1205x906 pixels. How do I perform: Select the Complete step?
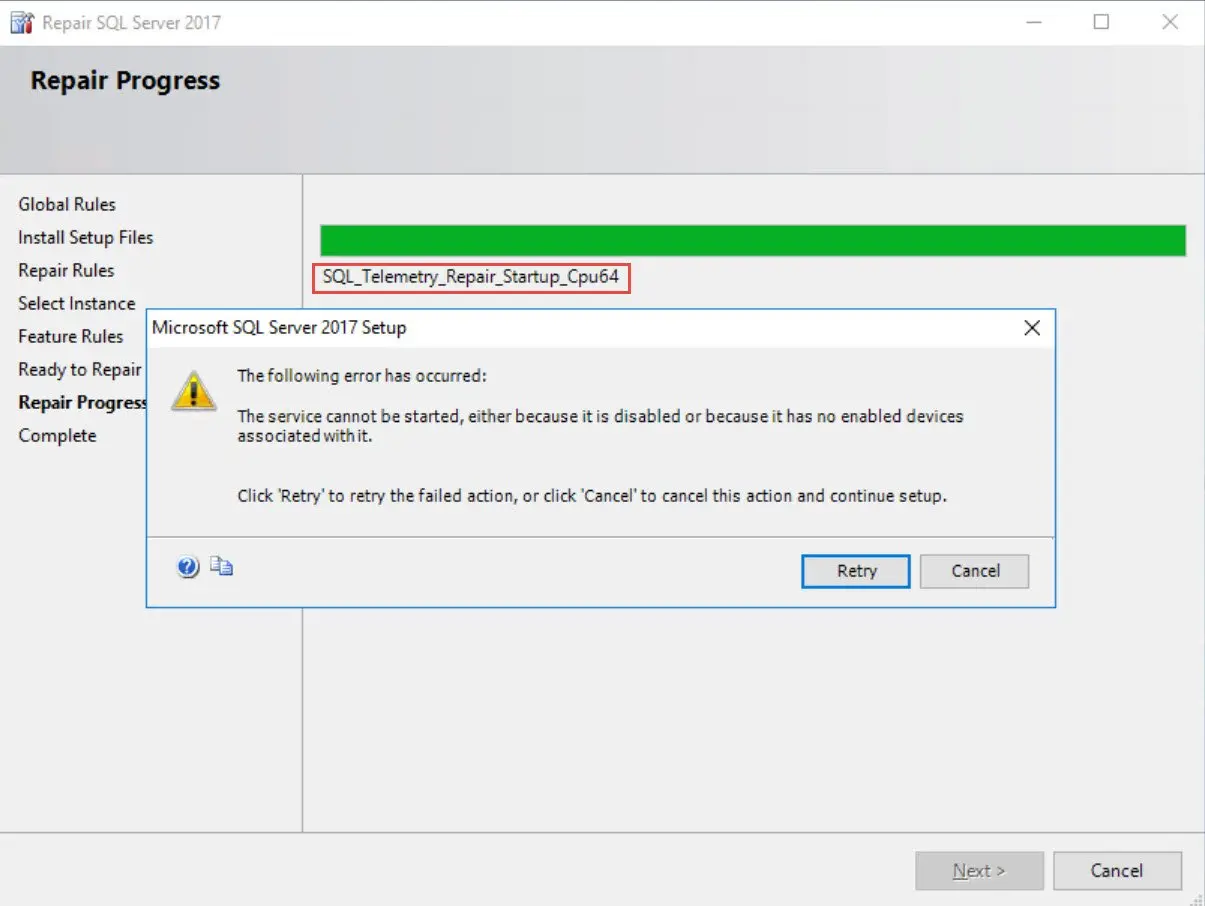57,435
